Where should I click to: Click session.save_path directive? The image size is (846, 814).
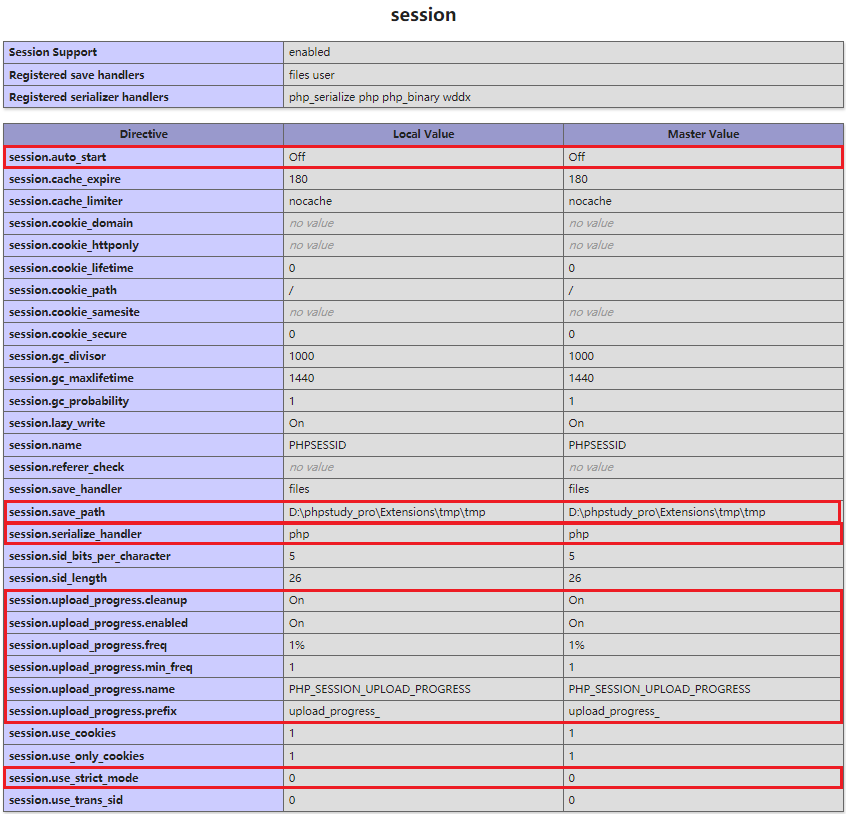click(x=57, y=512)
